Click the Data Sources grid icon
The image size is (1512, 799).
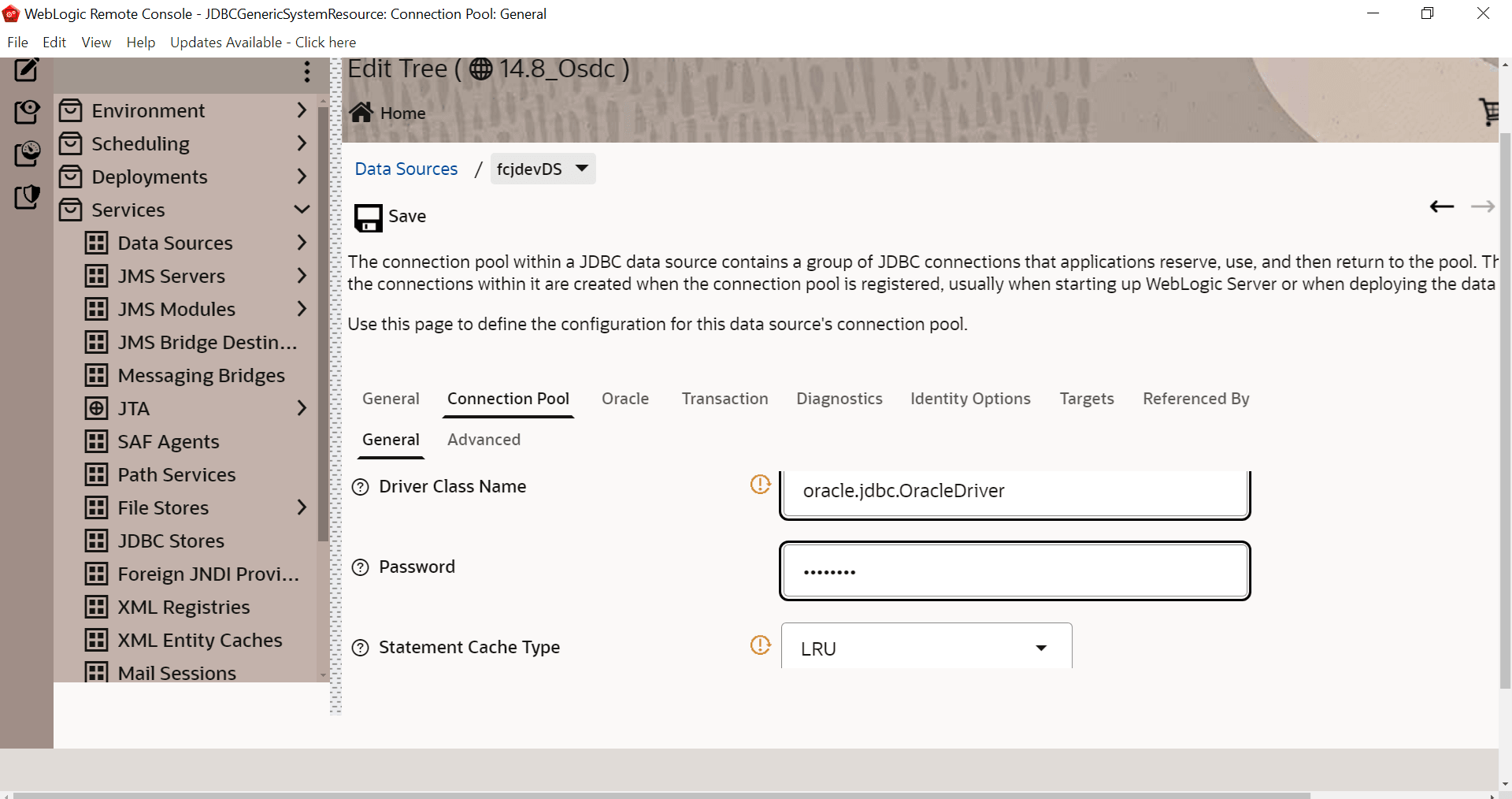[x=96, y=243]
